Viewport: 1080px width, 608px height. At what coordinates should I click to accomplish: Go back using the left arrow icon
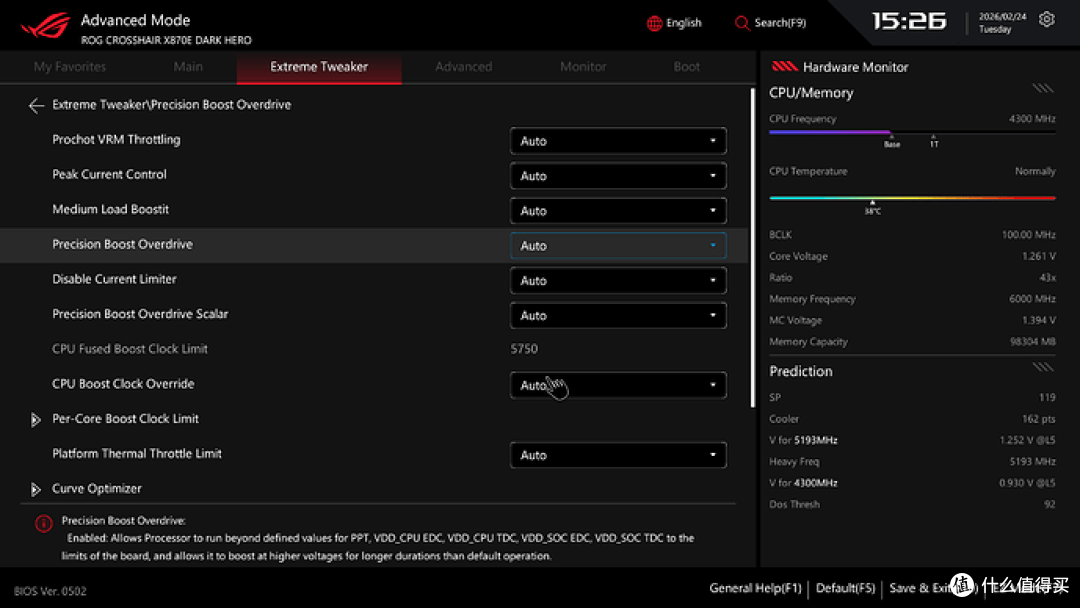point(36,105)
